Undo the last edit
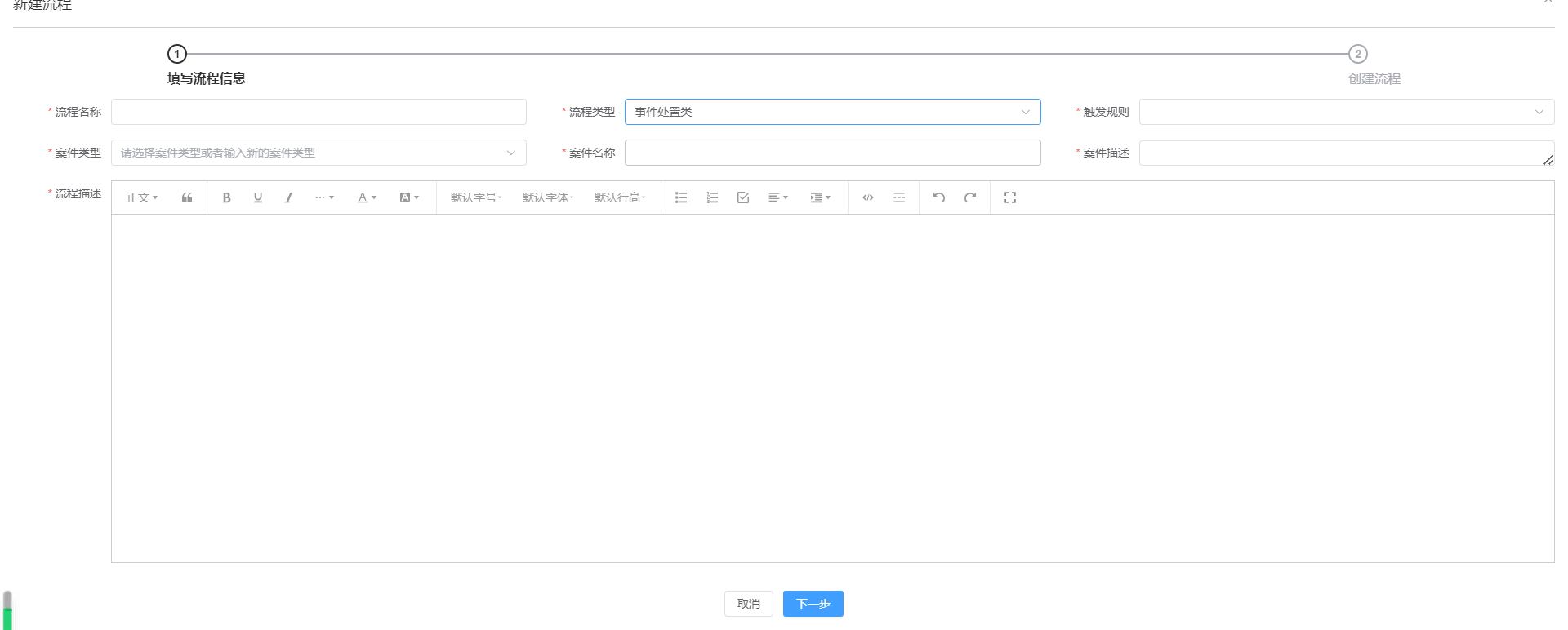 click(x=939, y=197)
